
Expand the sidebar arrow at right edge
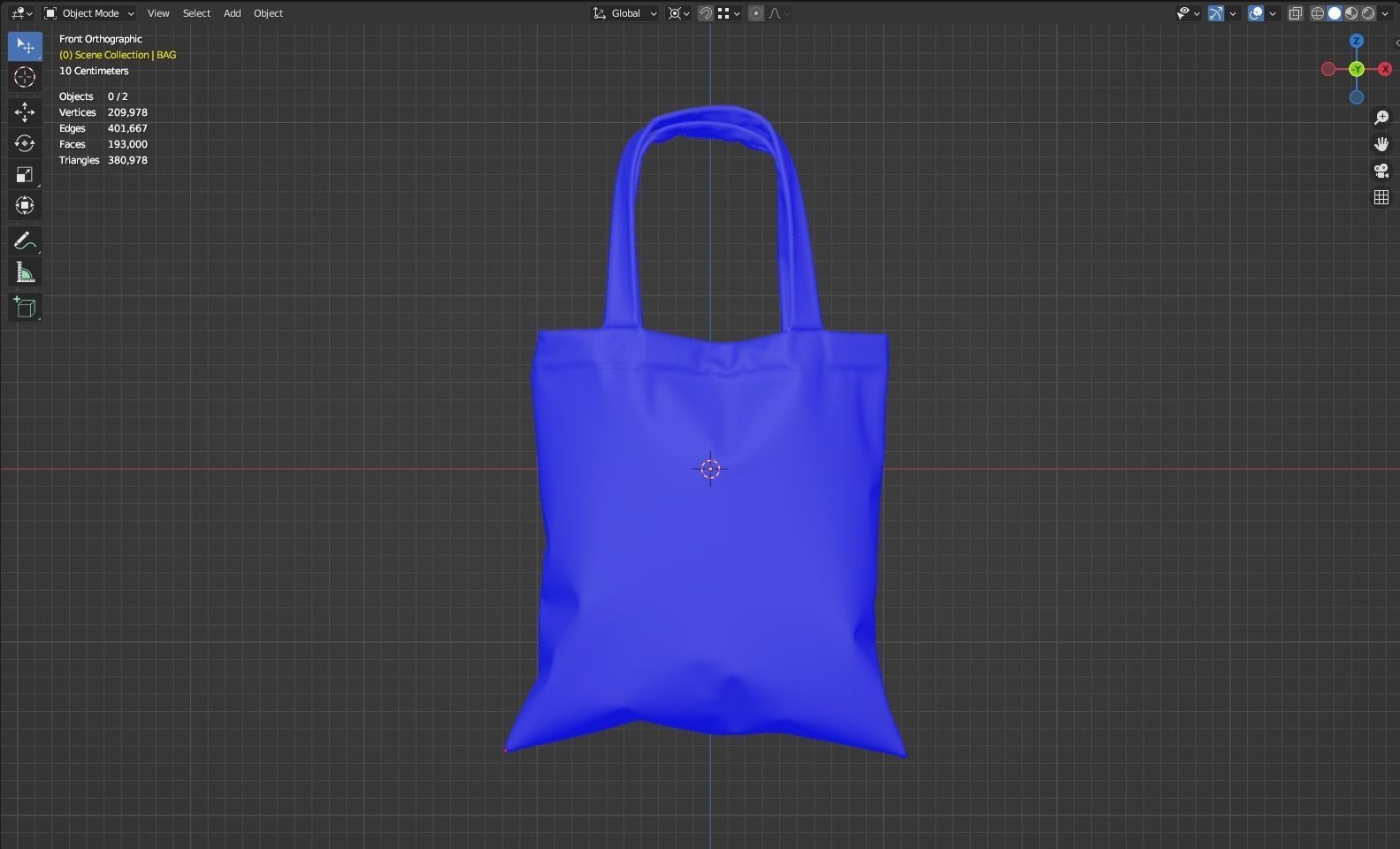click(x=1396, y=42)
